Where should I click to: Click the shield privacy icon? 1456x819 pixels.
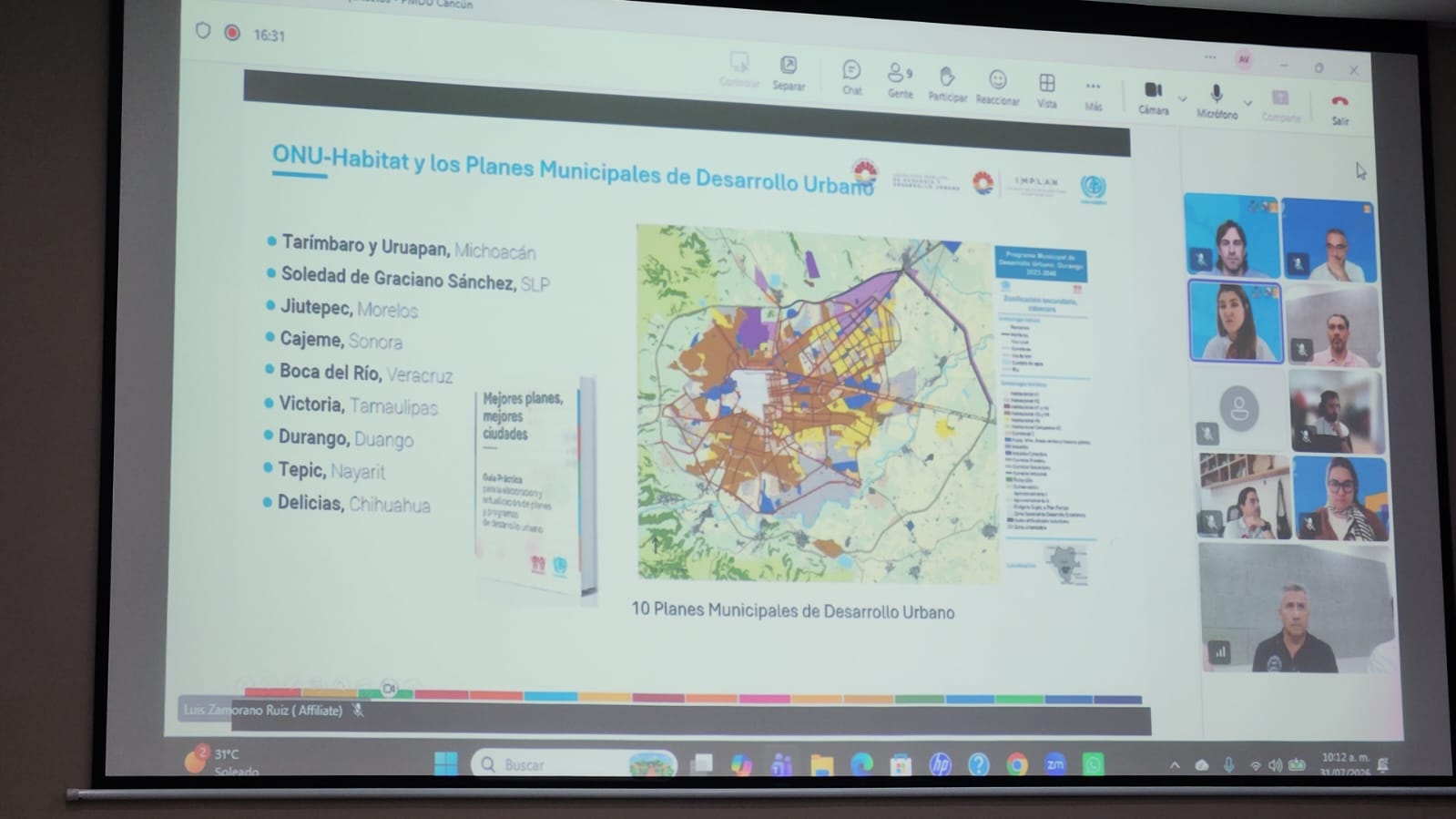pyautogui.click(x=203, y=31)
